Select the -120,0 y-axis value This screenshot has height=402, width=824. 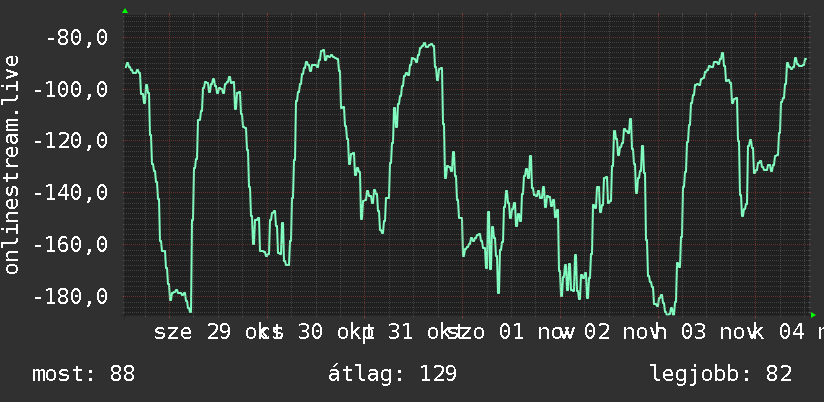pyautogui.click(x=71, y=141)
